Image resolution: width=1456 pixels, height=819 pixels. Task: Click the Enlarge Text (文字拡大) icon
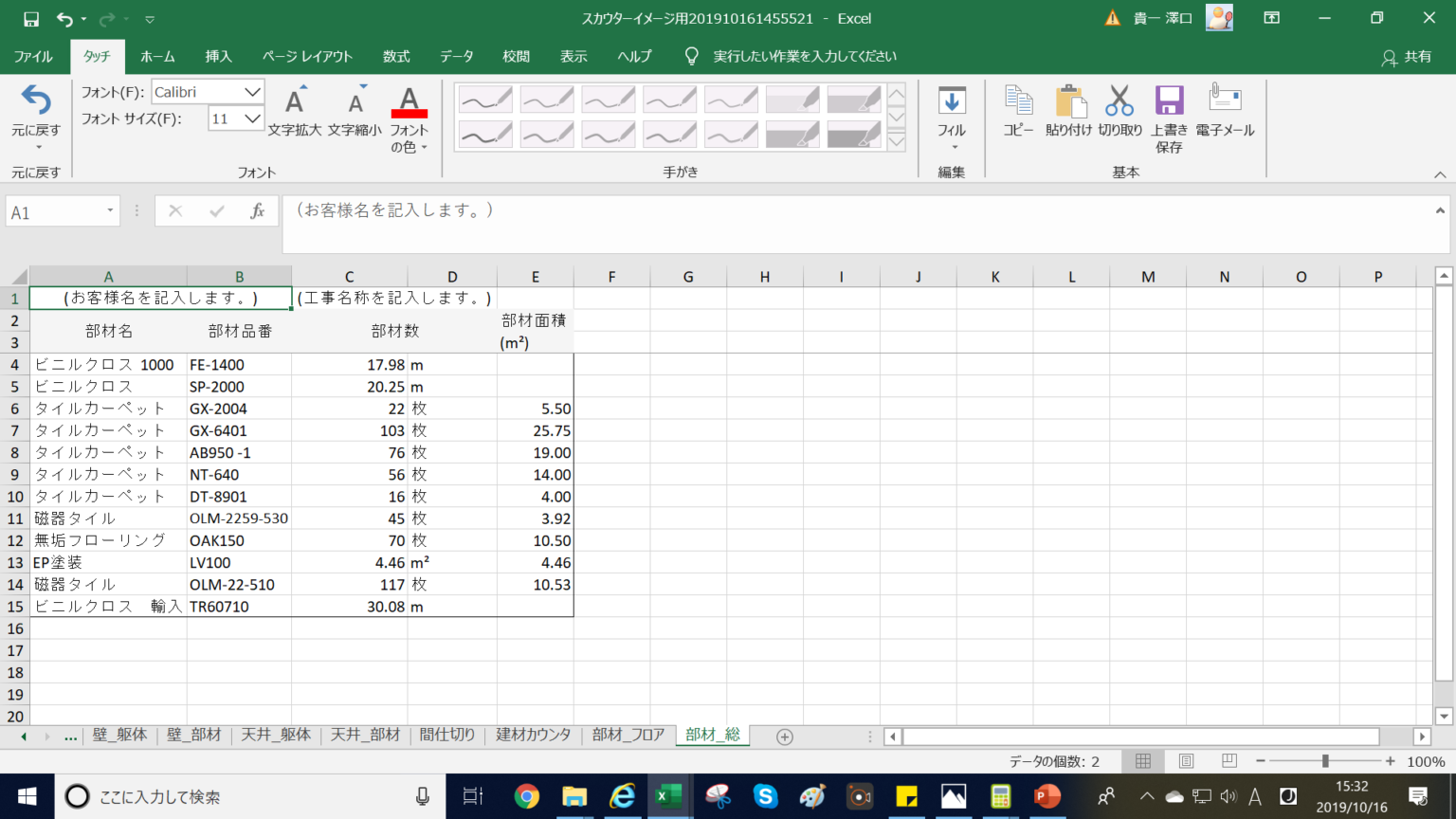tap(295, 102)
